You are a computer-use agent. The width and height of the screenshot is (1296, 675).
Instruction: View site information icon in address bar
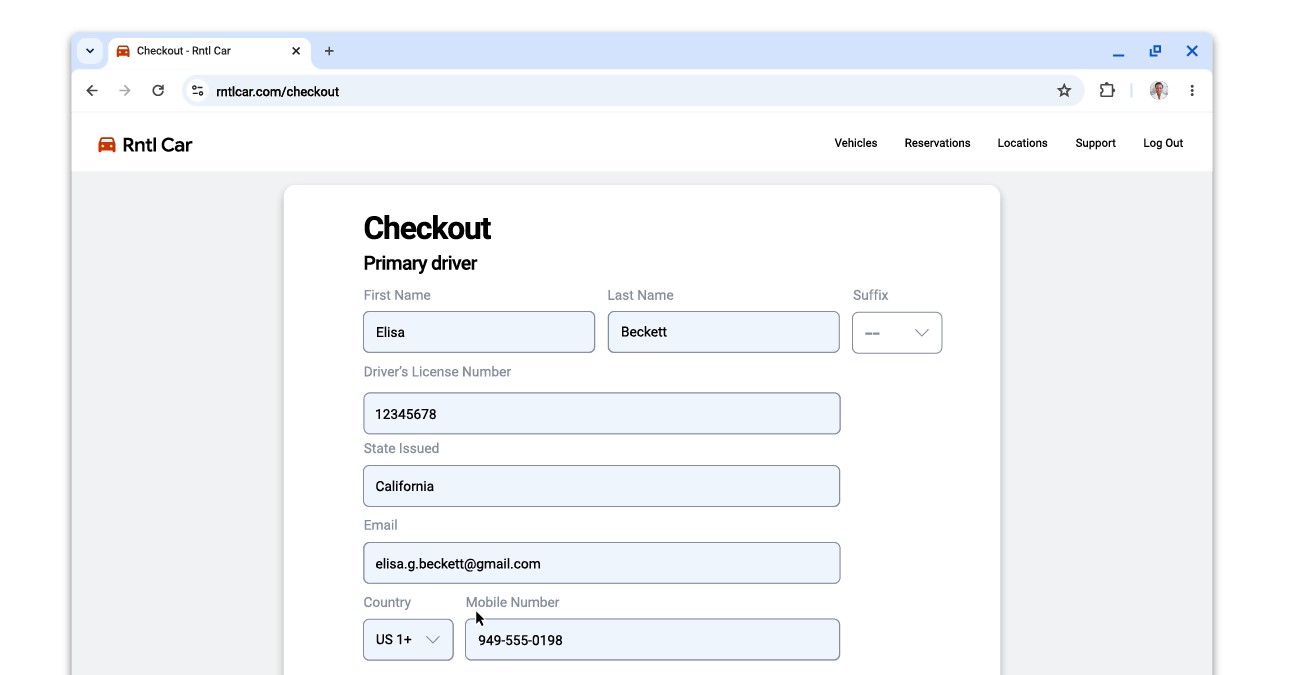(198, 91)
